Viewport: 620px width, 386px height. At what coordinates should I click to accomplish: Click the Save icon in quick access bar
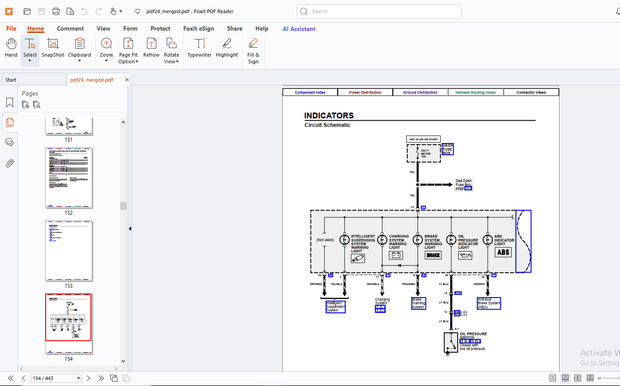[42, 11]
